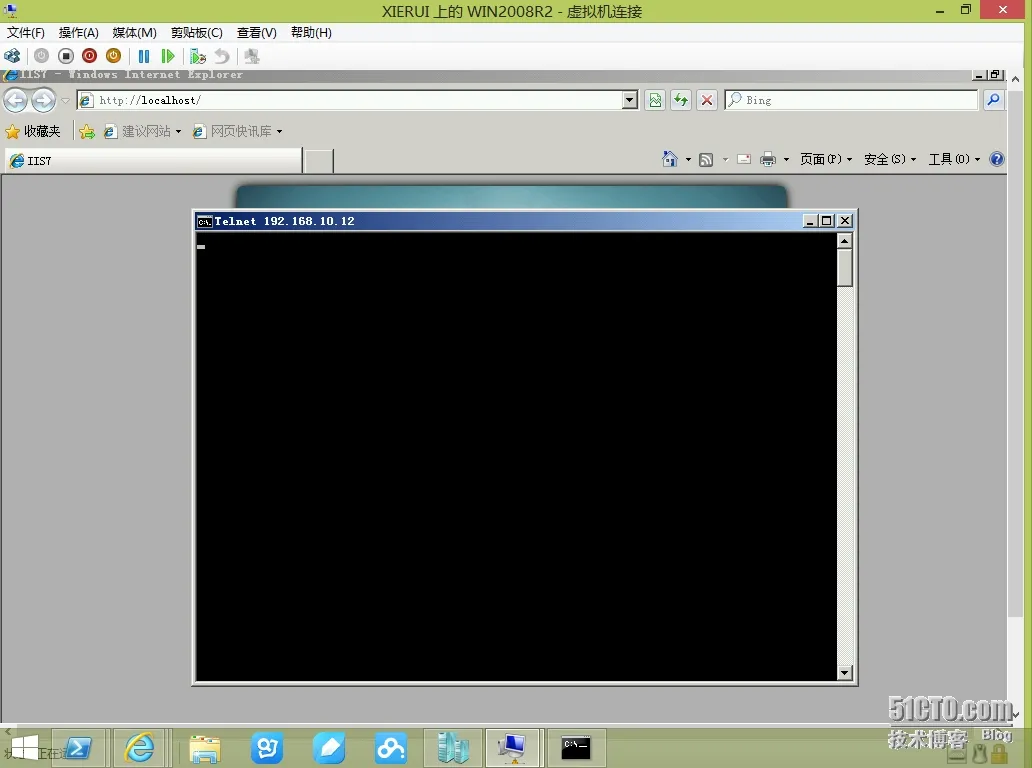
Task: Open File Explorer from the taskbar
Action: click(205, 748)
